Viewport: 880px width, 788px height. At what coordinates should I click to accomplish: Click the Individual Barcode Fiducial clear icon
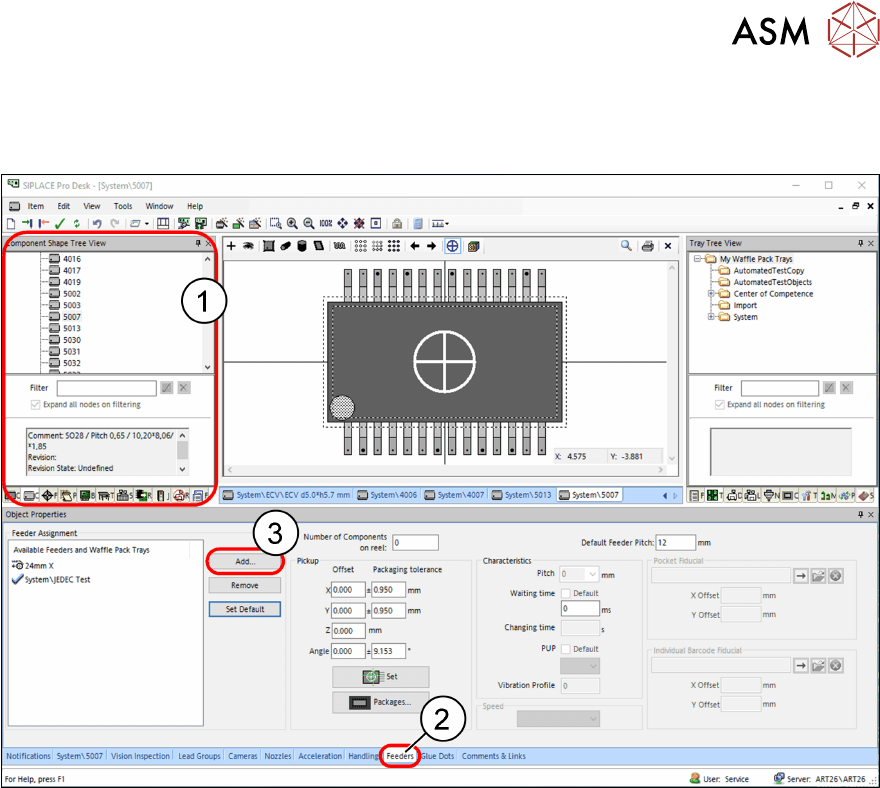click(836, 666)
